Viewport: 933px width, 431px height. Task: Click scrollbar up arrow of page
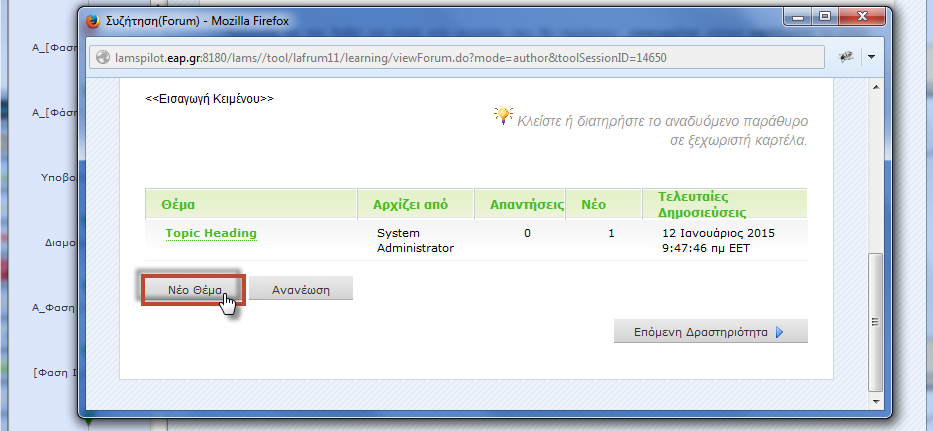tap(875, 88)
